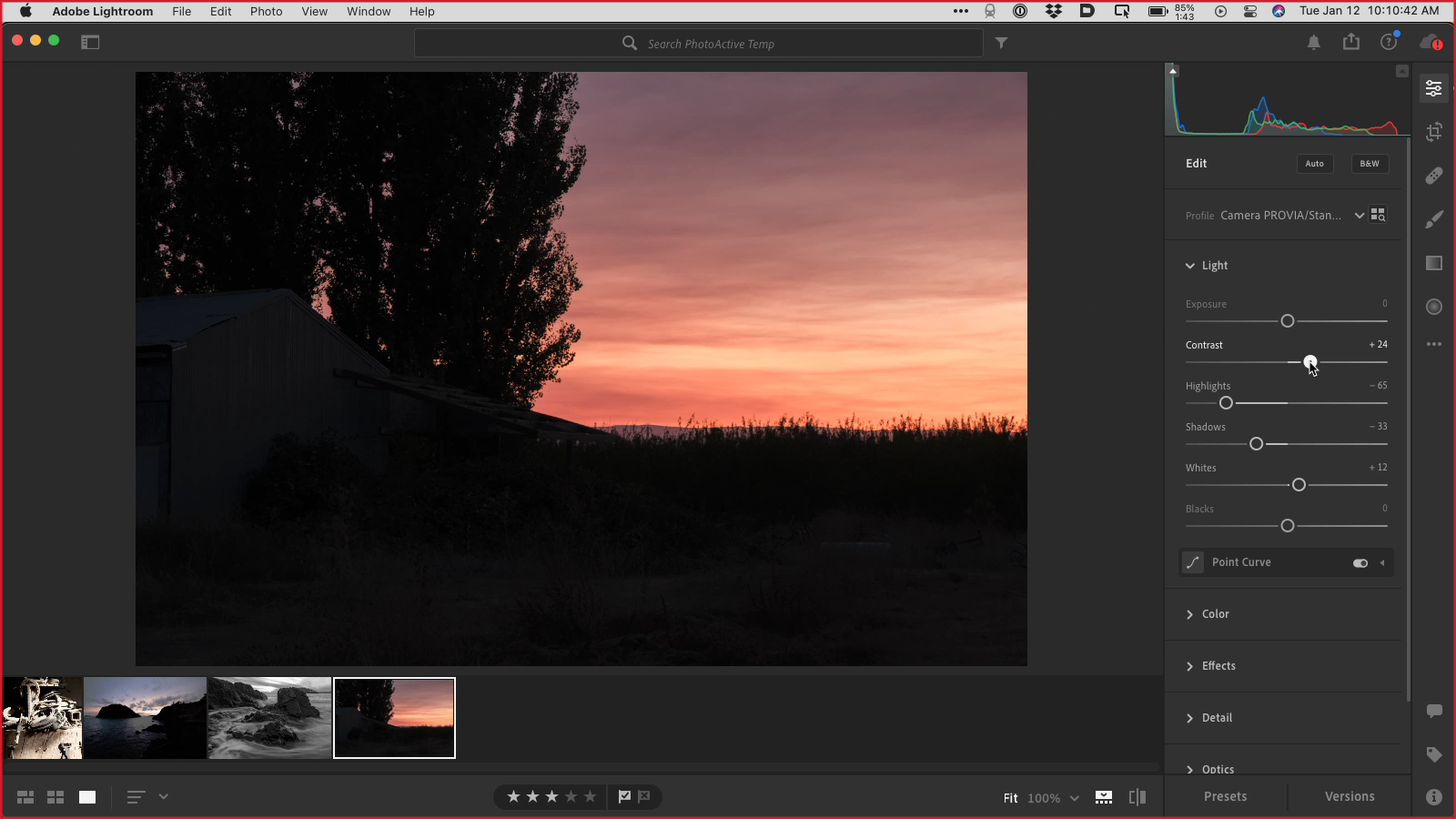Open the Keywords tag panel
Screen dimensions: 1456x819
1434,754
